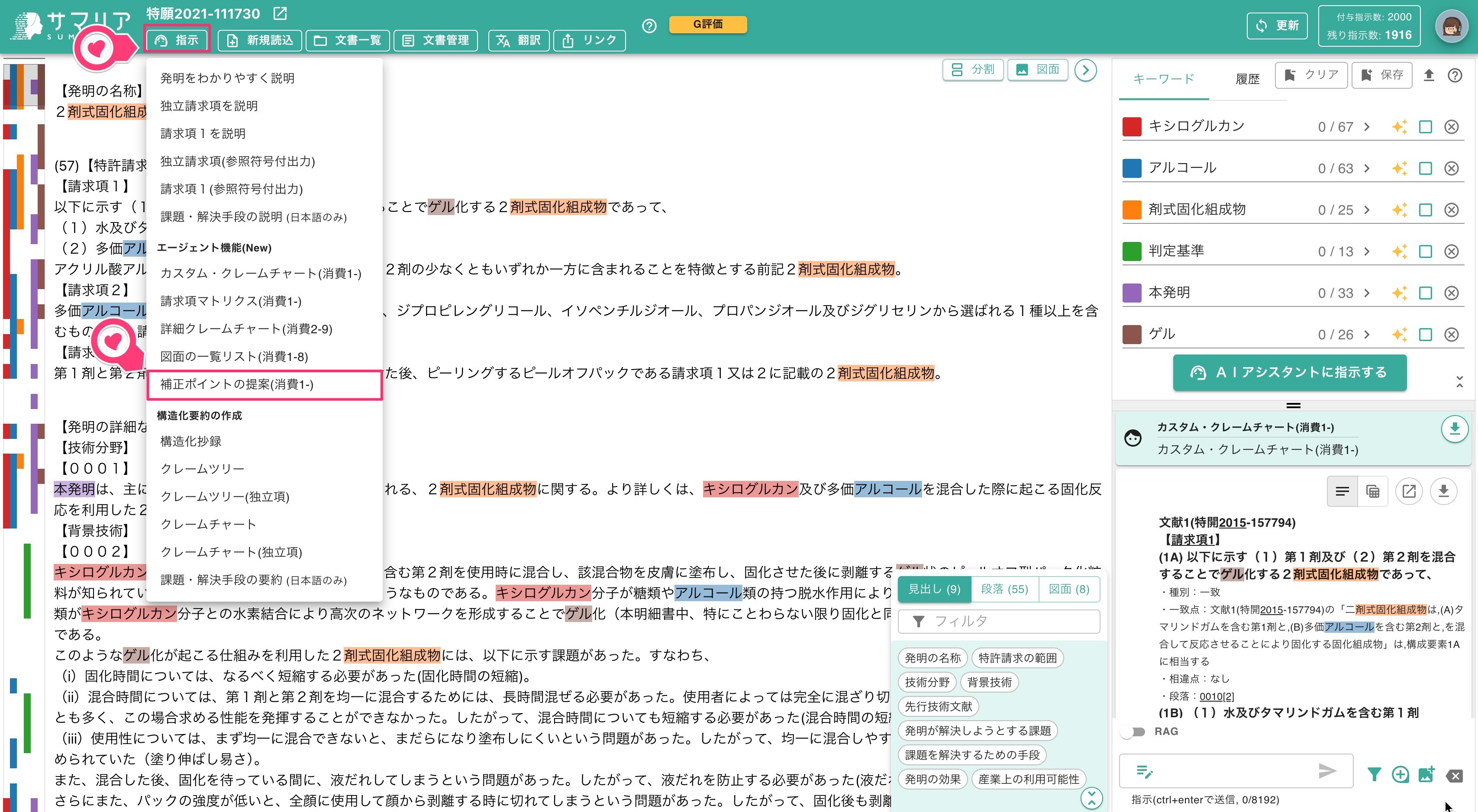1478x812 pixels.
Task: Click the upload icon beside 保存
Action: point(1429,75)
